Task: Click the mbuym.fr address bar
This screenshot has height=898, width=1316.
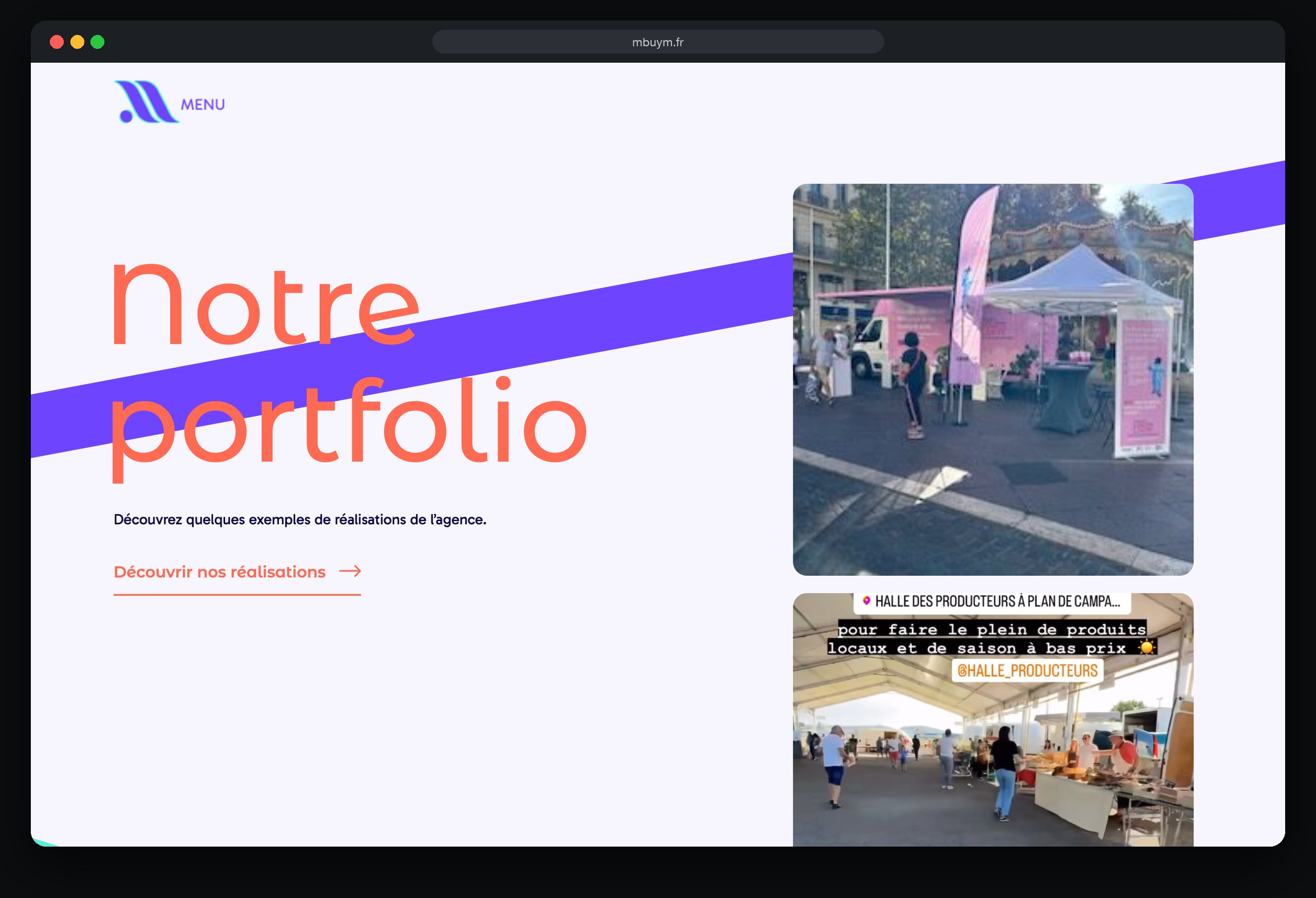Action: [657, 42]
